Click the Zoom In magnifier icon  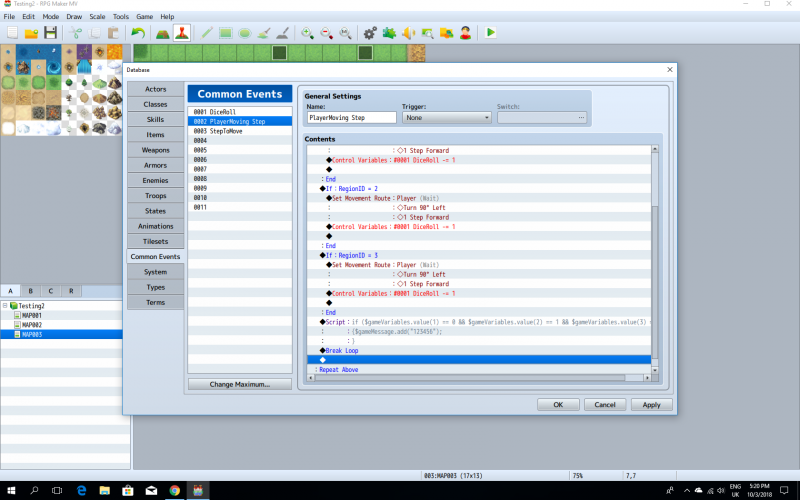click(307, 33)
